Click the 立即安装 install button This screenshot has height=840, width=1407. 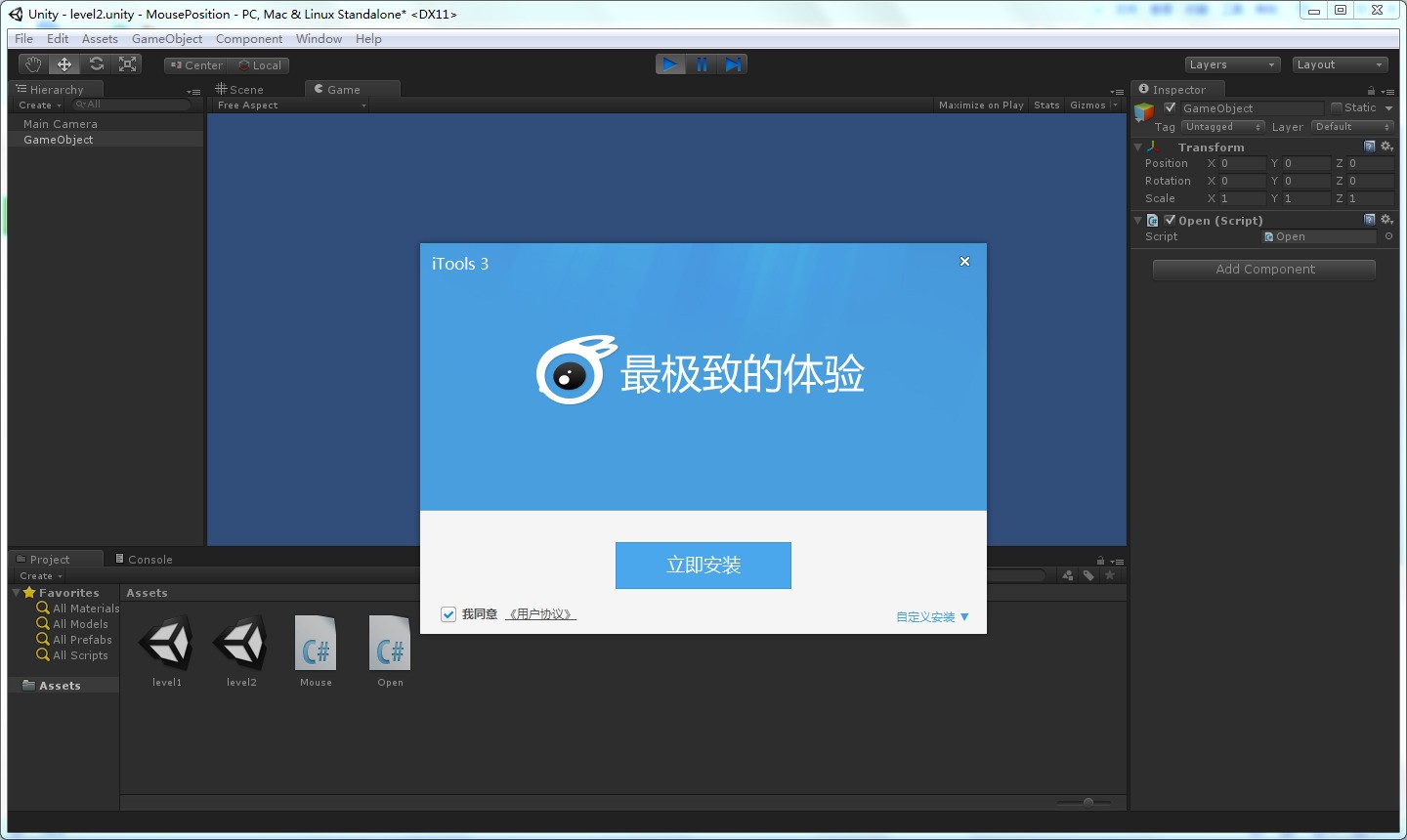703,565
